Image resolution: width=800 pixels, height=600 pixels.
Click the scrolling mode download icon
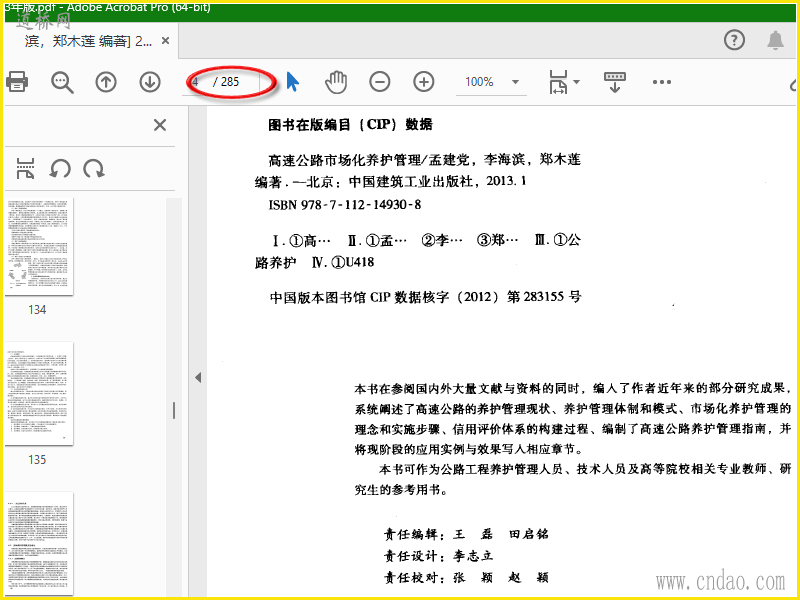coord(614,82)
